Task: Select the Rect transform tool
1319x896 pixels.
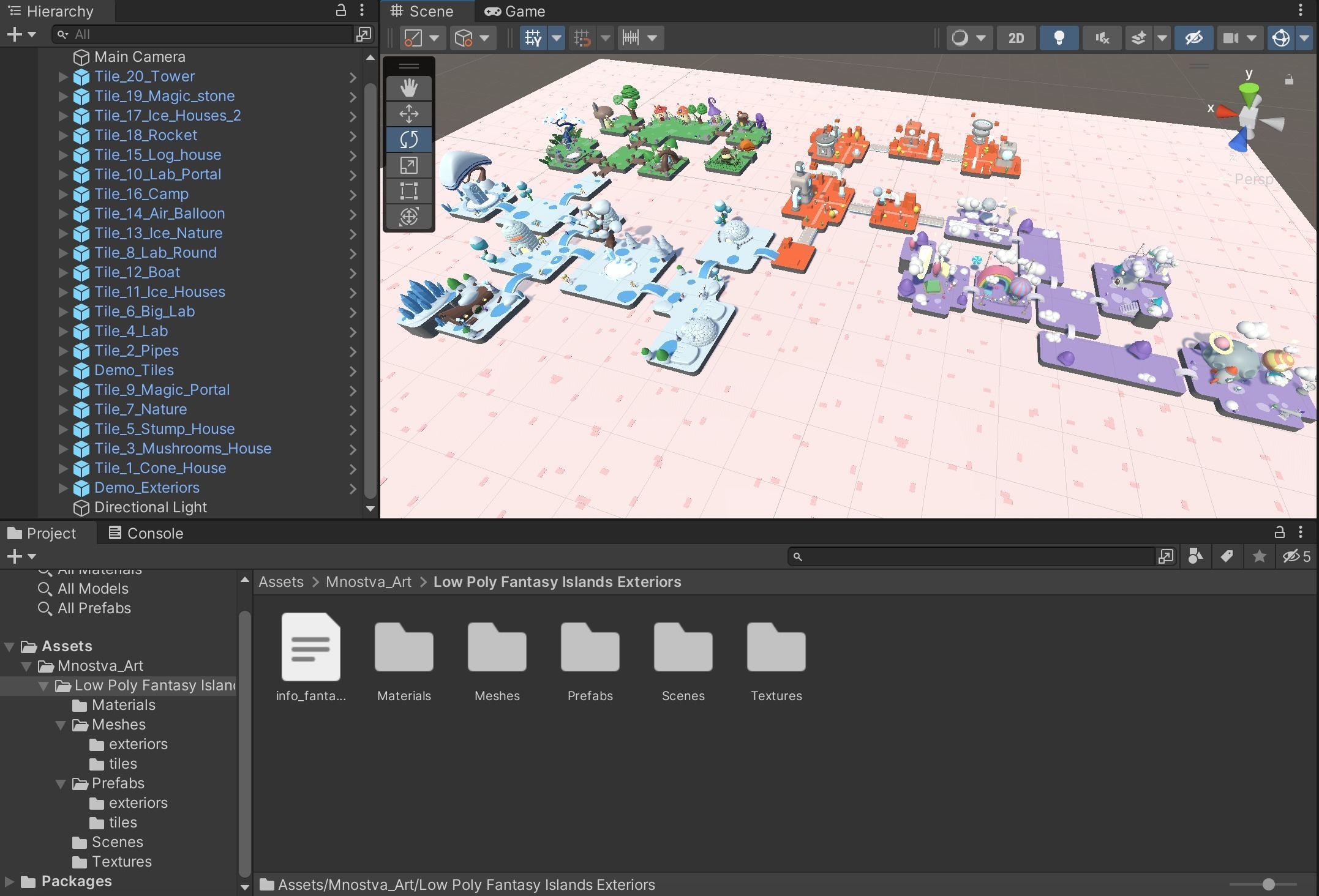Action: (408, 191)
